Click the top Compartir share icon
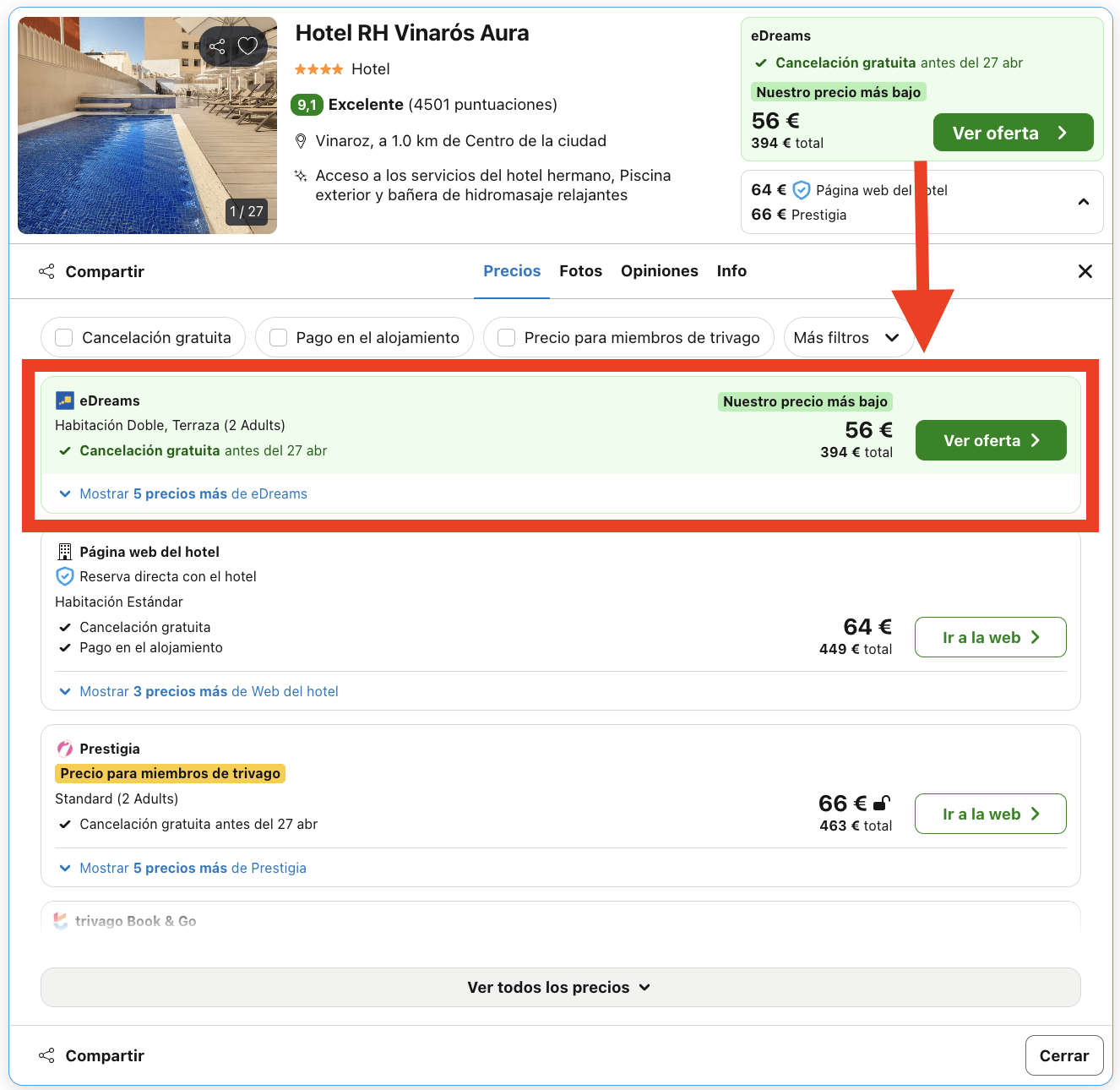This screenshot has width=1120, height=1090. (46, 271)
